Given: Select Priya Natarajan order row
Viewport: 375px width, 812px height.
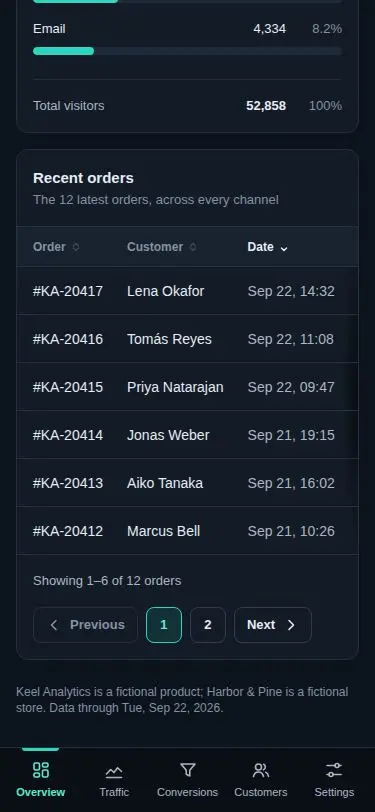Looking at the screenshot, I should pyautogui.click(x=188, y=387).
